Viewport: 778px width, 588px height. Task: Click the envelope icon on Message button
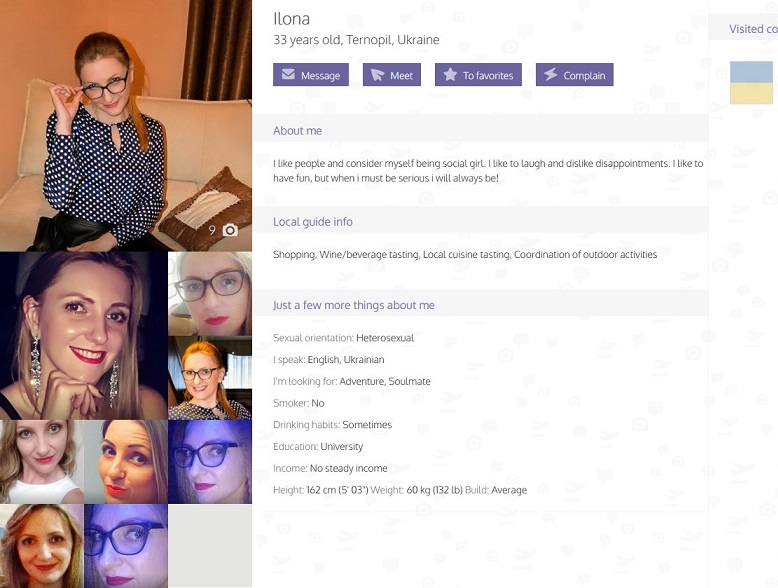(288, 74)
